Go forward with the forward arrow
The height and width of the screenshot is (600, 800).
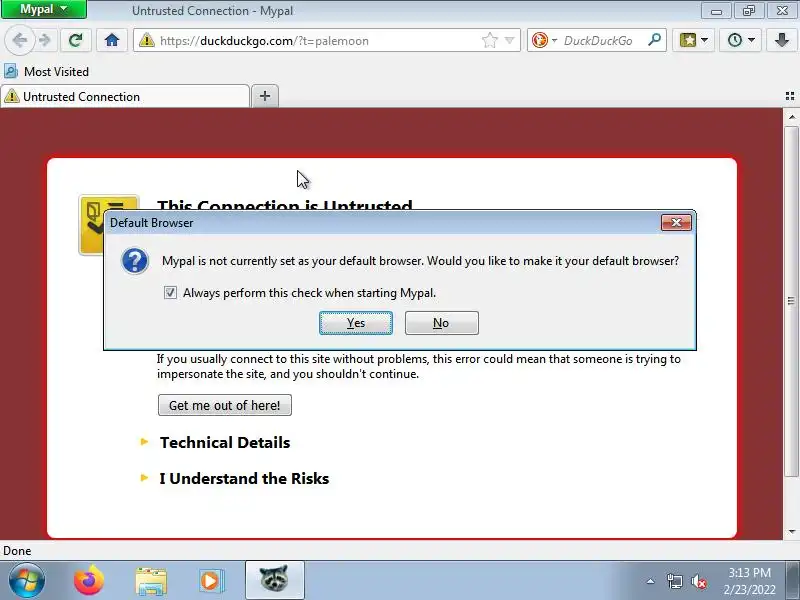(x=45, y=40)
